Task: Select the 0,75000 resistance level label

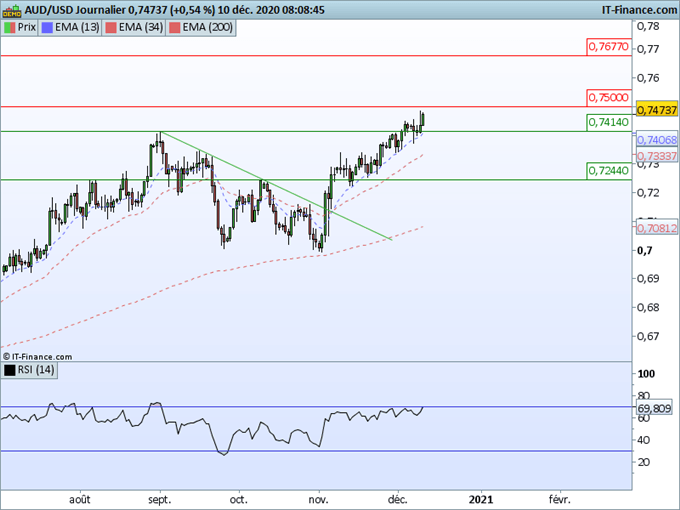Action: 609,97
